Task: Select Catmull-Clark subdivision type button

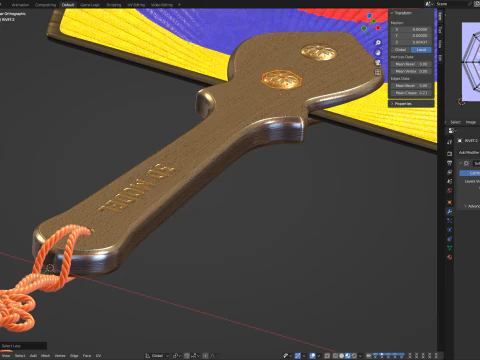Action: click(x=470, y=173)
